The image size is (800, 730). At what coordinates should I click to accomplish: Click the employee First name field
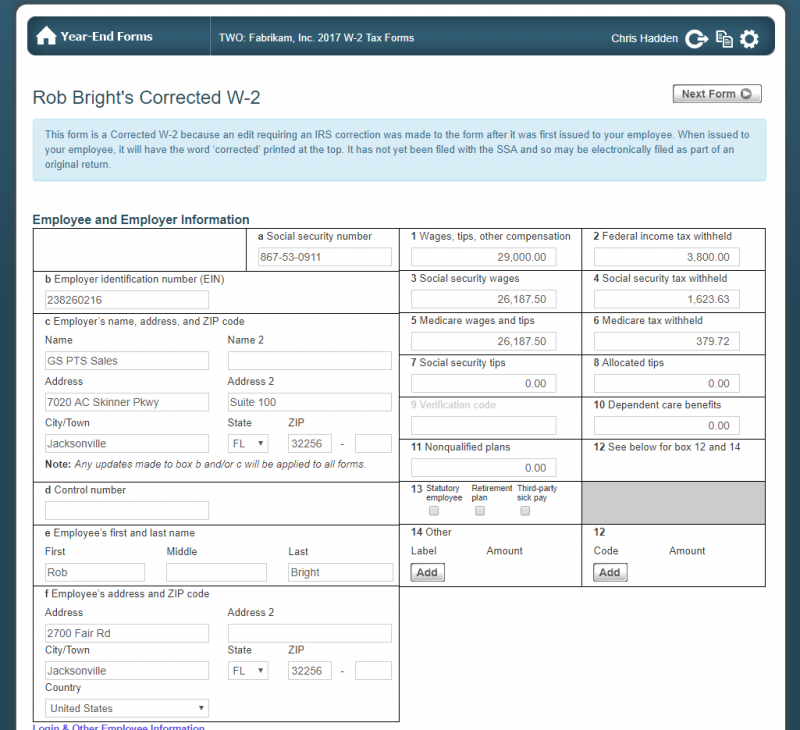point(95,572)
